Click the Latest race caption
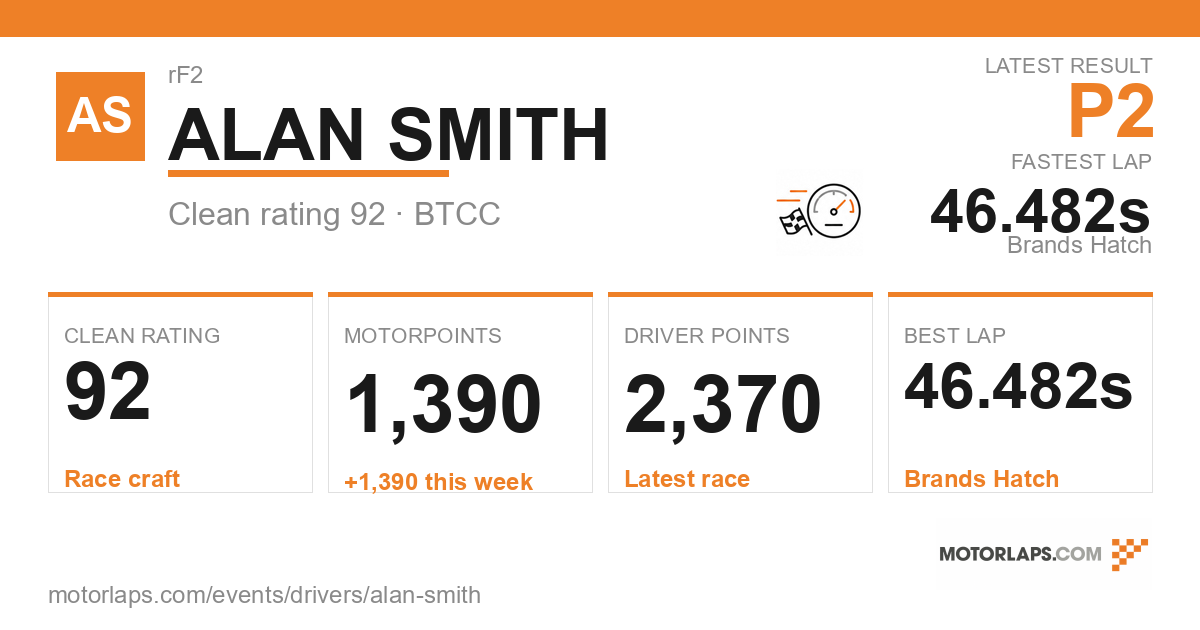Image resolution: width=1200 pixels, height=630 pixels. point(687,479)
